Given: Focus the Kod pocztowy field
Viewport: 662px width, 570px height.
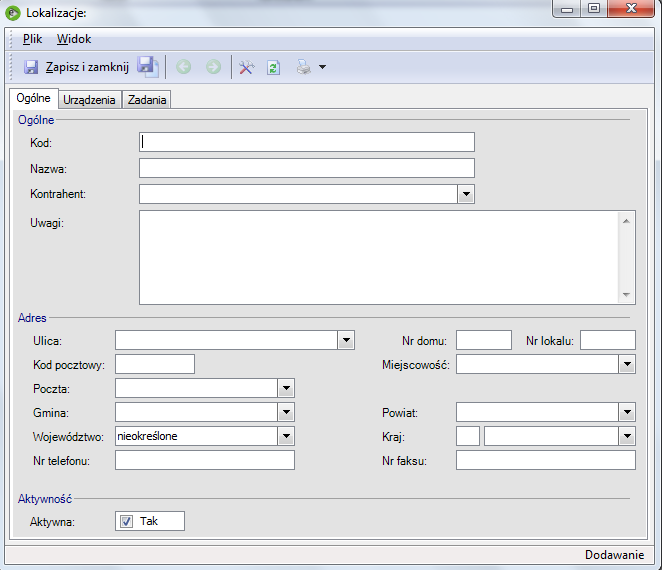Looking at the screenshot, I should (x=155, y=364).
